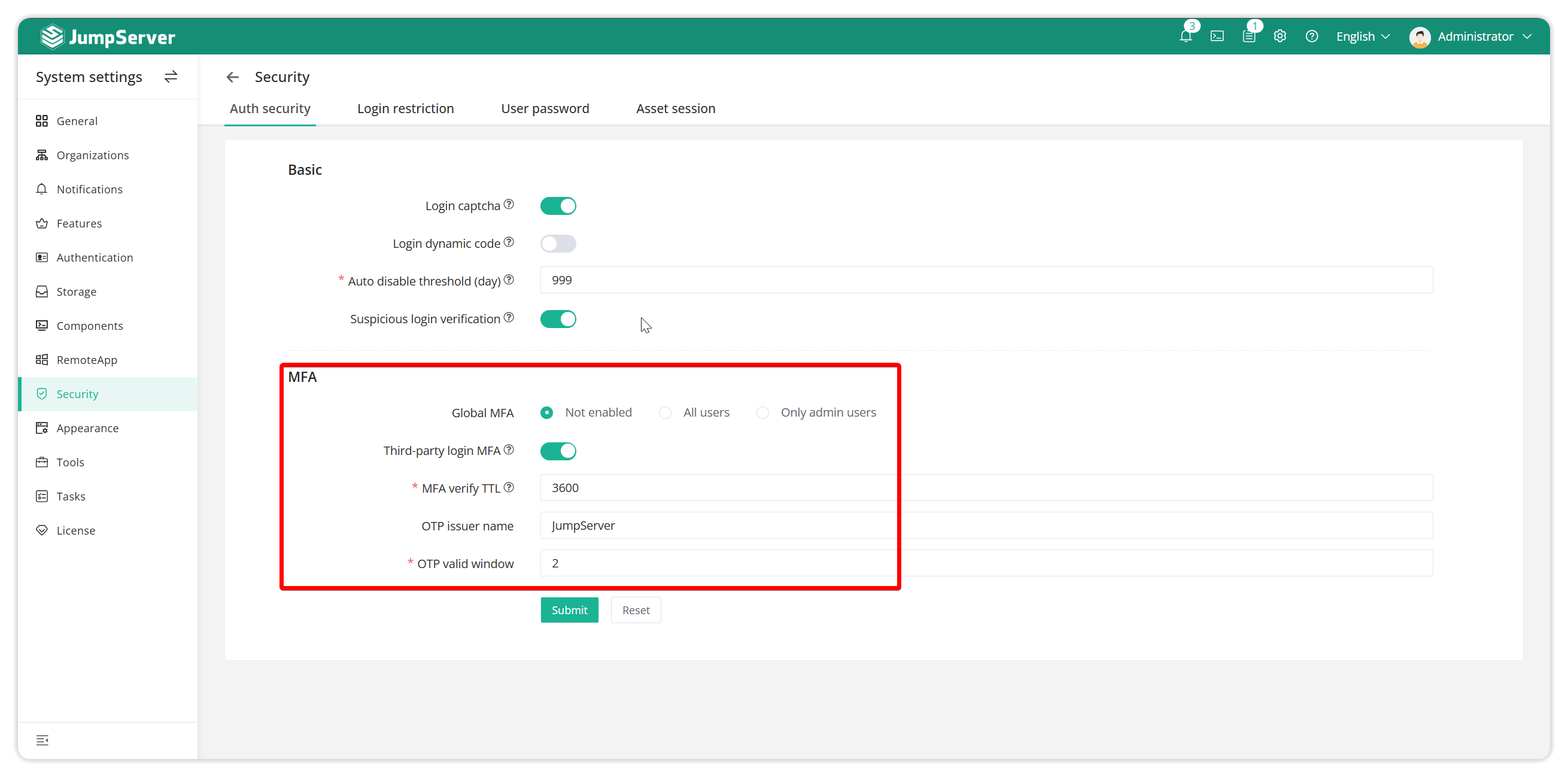
Task: Switch to the User password tab
Action: 545,108
